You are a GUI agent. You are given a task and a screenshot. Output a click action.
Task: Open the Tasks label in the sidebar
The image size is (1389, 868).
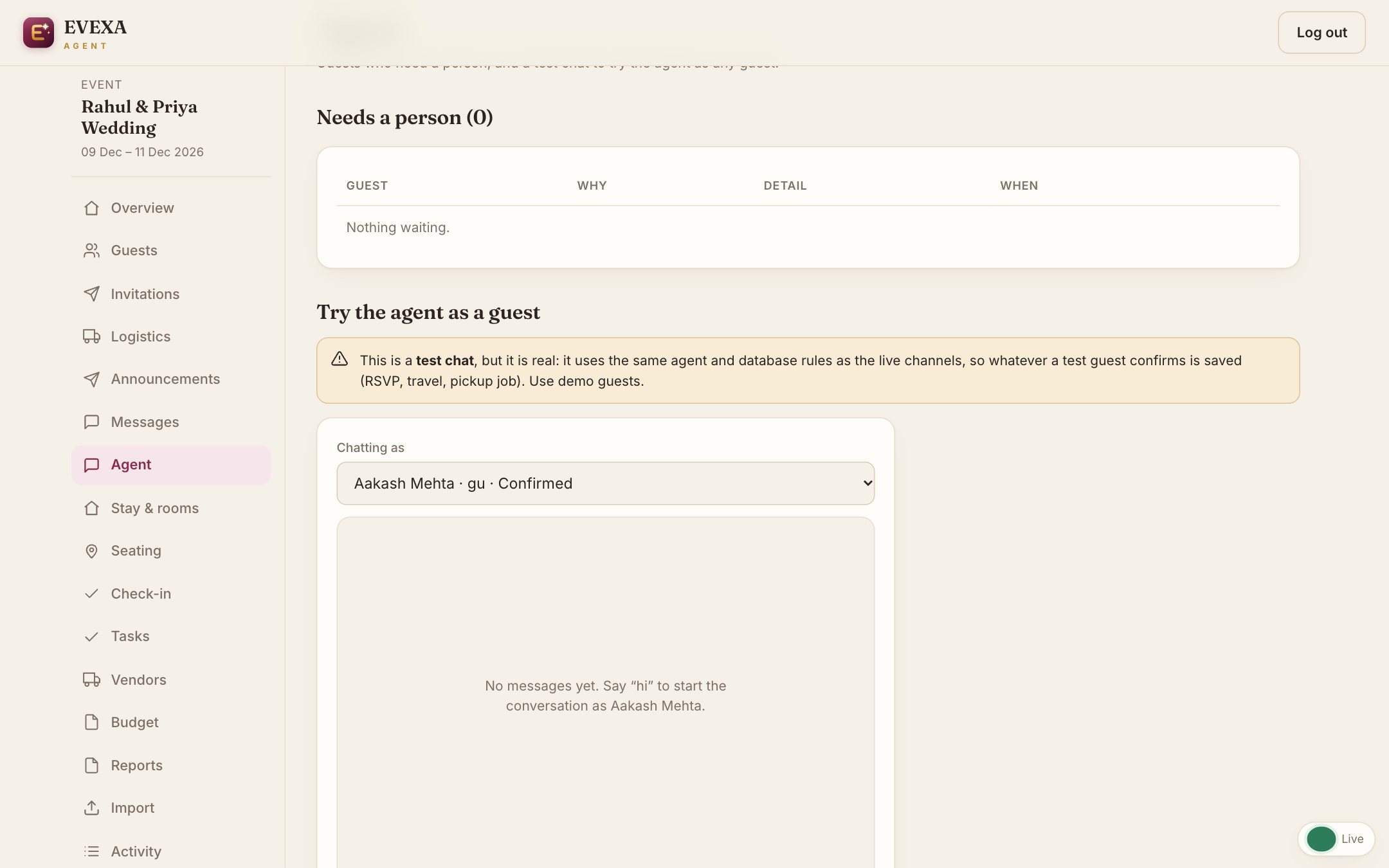130,637
